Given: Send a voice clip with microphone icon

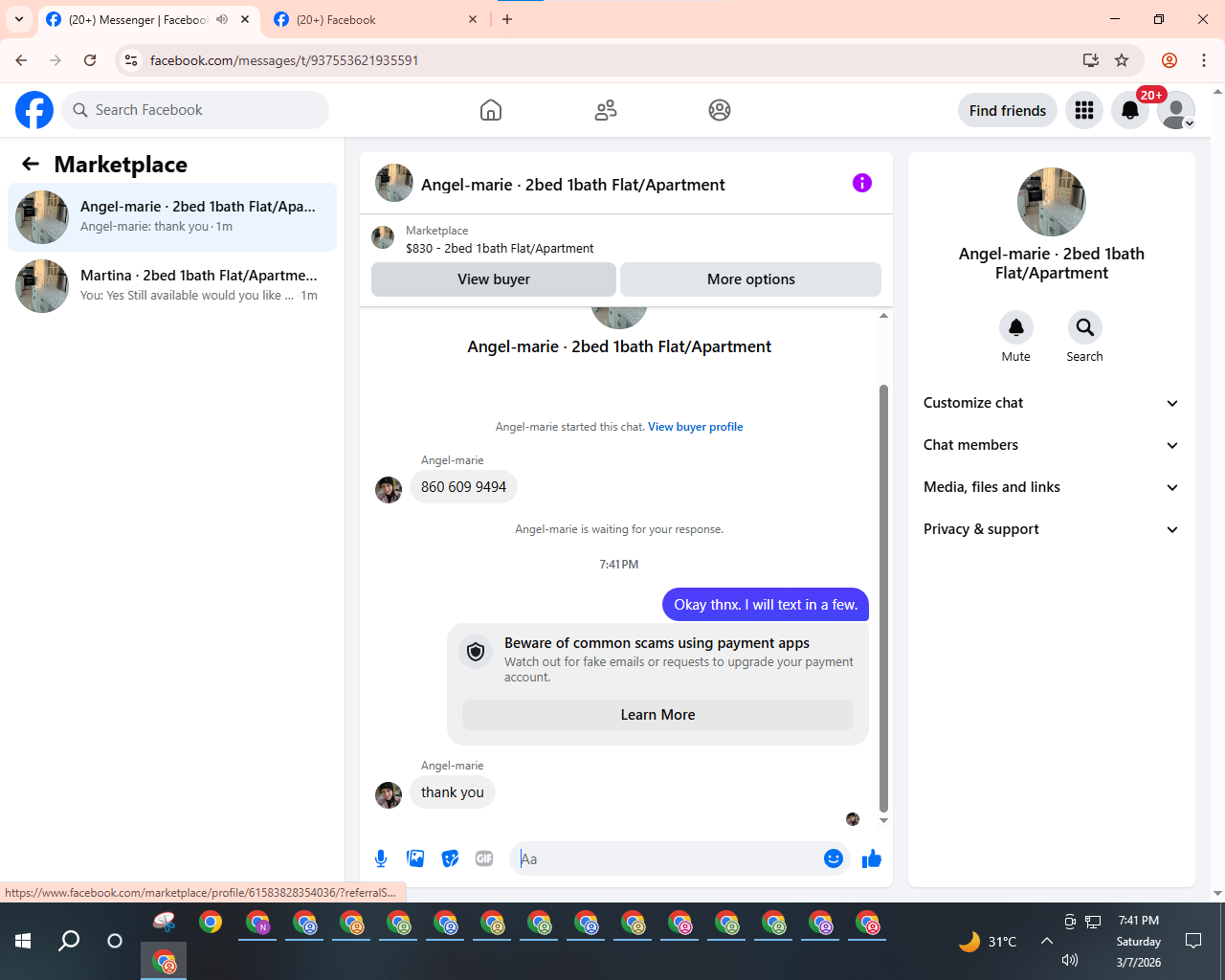Looking at the screenshot, I should click(x=381, y=858).
